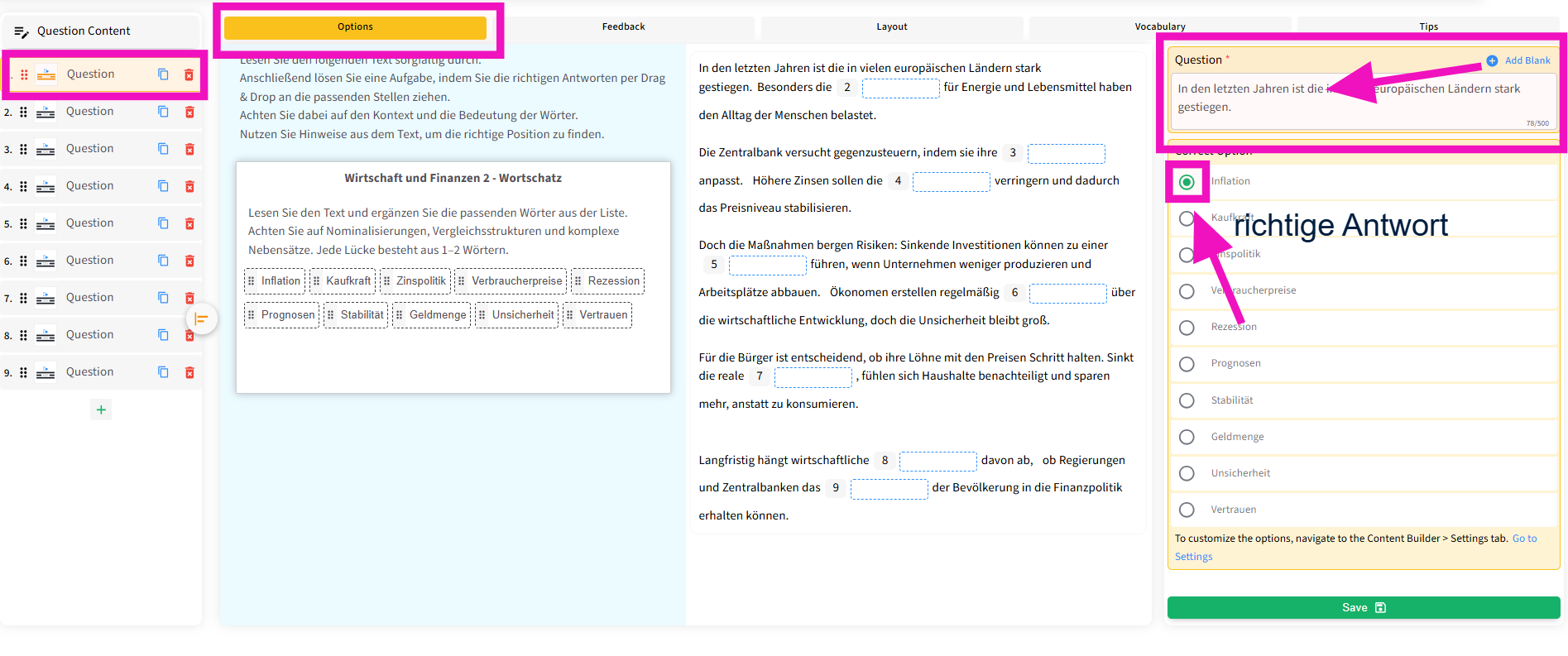
Task: Select the Prognosen radio option
Action: [1187, 364]
